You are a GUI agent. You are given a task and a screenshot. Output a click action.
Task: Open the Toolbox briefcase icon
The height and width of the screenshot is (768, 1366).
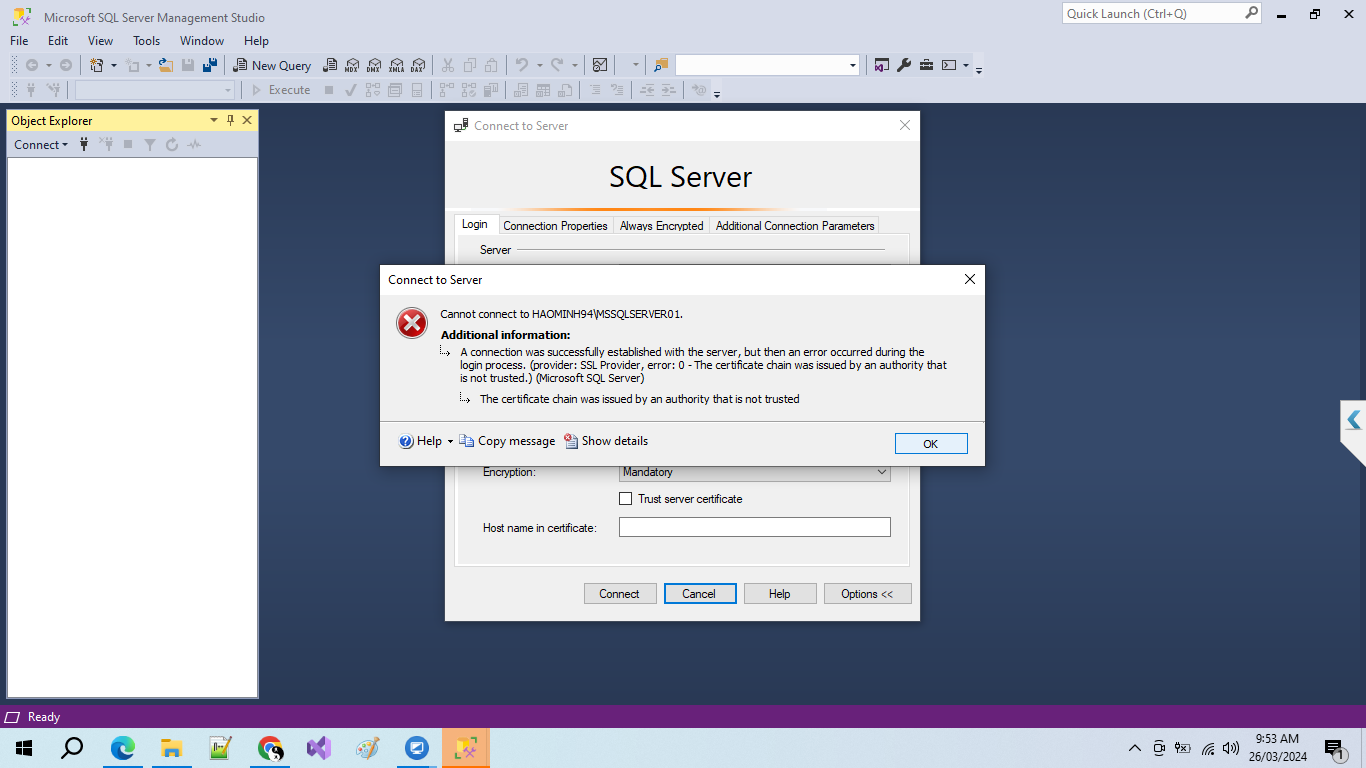point(927,65)
